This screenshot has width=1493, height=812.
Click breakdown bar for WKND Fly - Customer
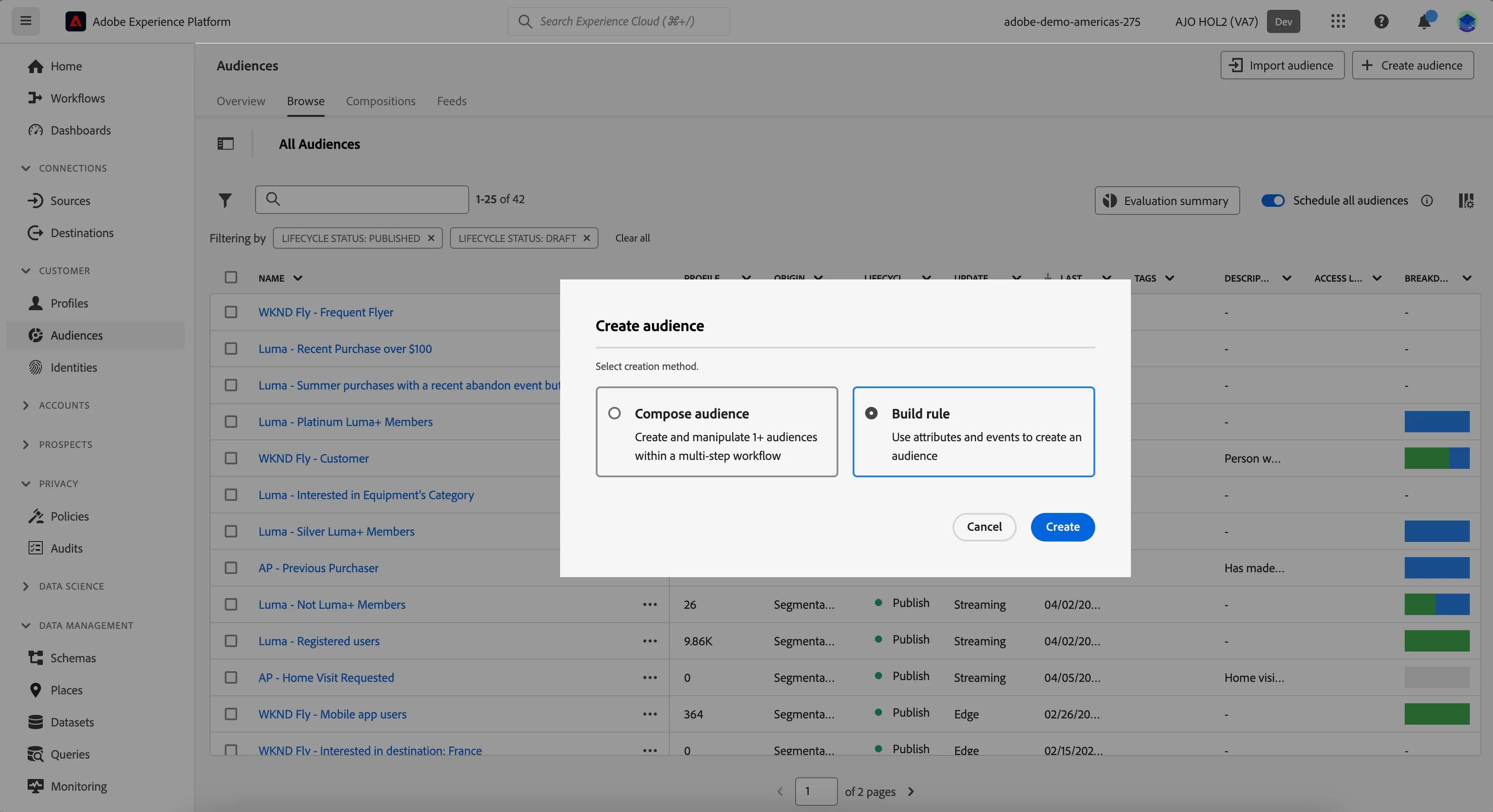pyautogui.click(x=1437, y=458)
